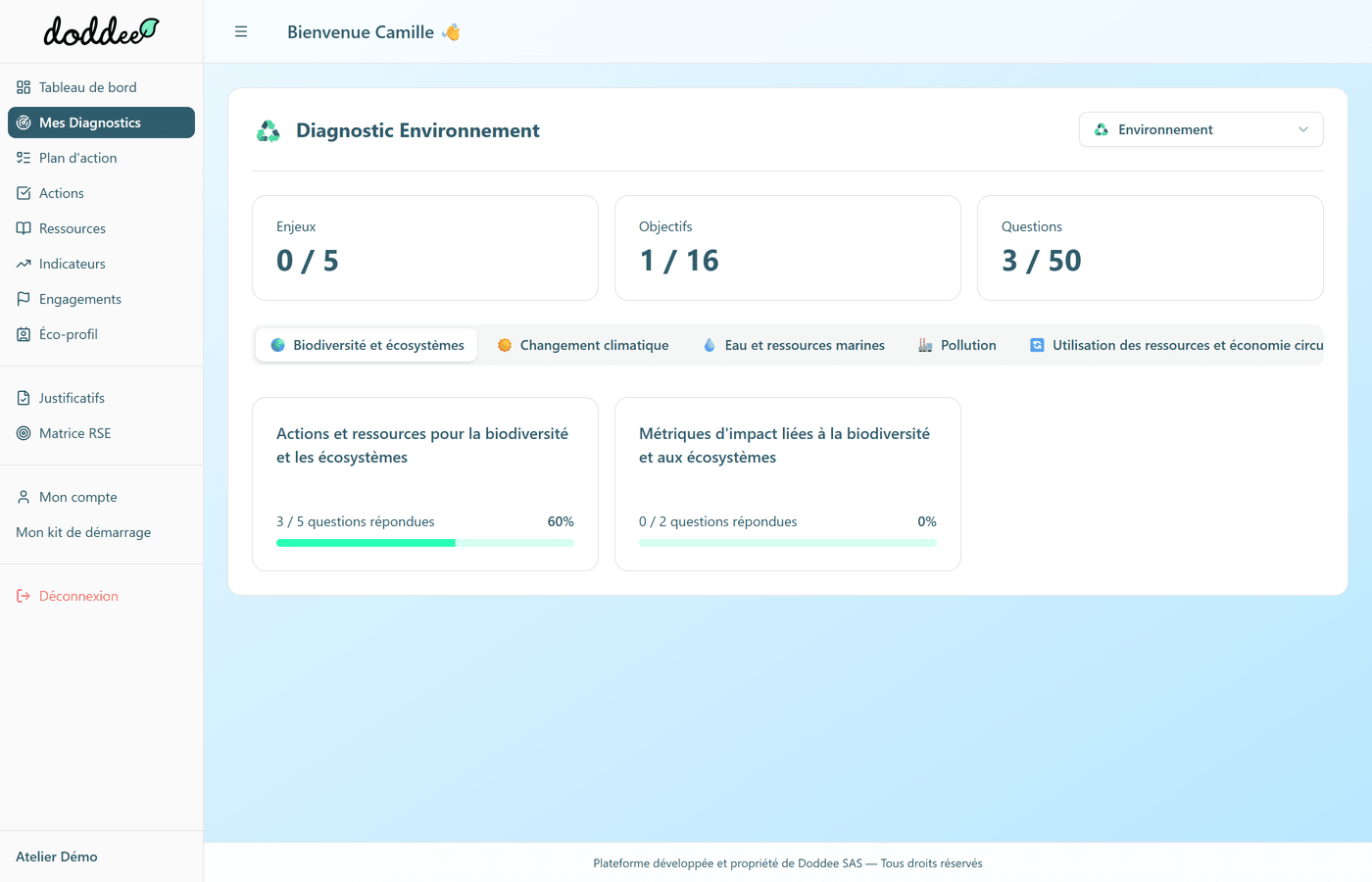Click the Mes Diagnostics target icon
This screenshot has width=1372, height=882.
pos(24,122)
